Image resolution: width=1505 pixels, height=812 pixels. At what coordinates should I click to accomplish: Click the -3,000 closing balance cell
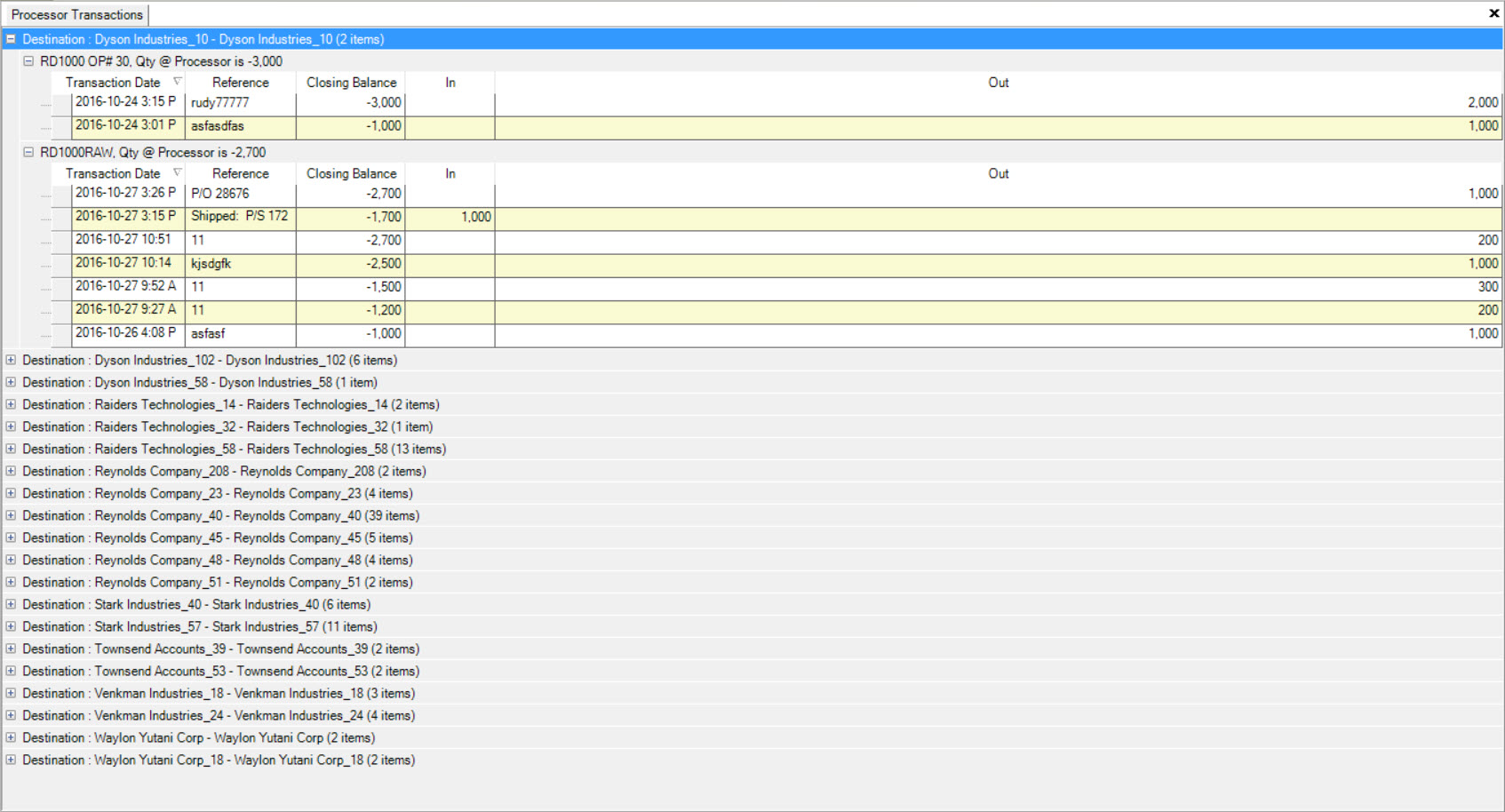coord(351,102)
